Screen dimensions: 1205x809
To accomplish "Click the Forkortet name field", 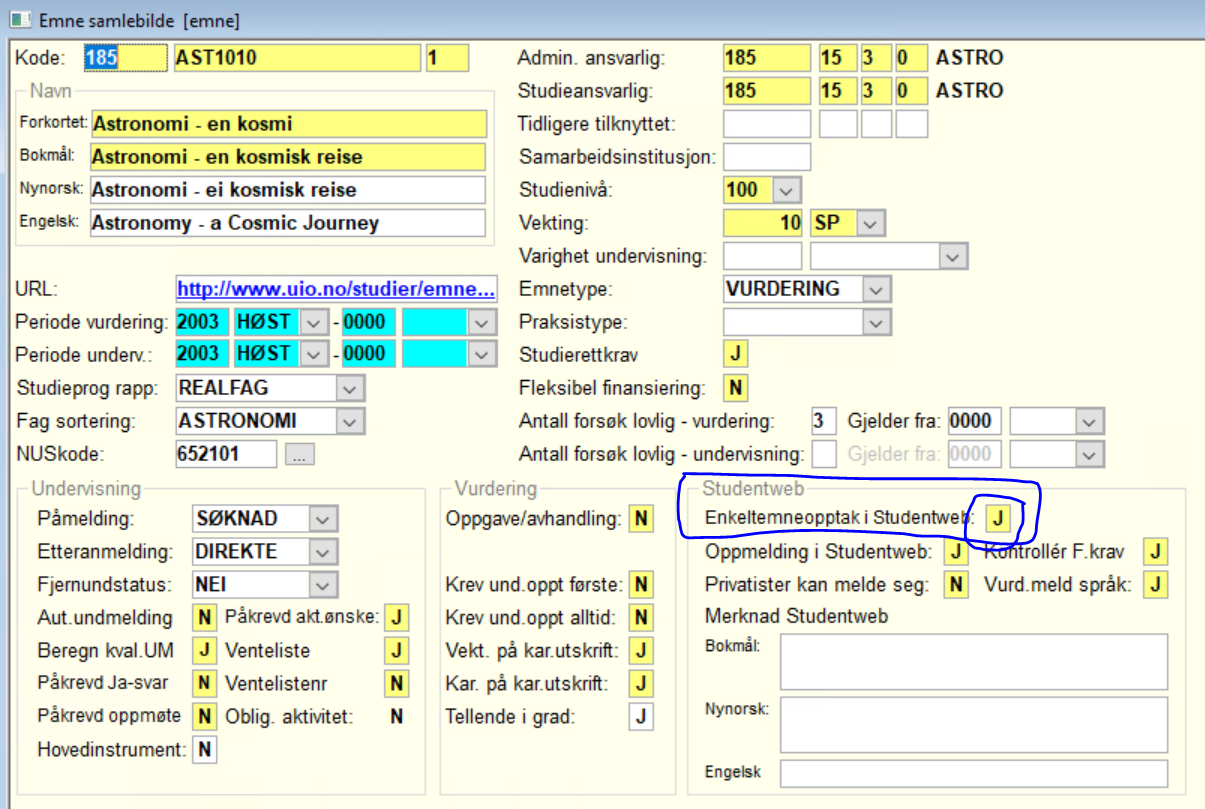I will click(x=288, y=124).
